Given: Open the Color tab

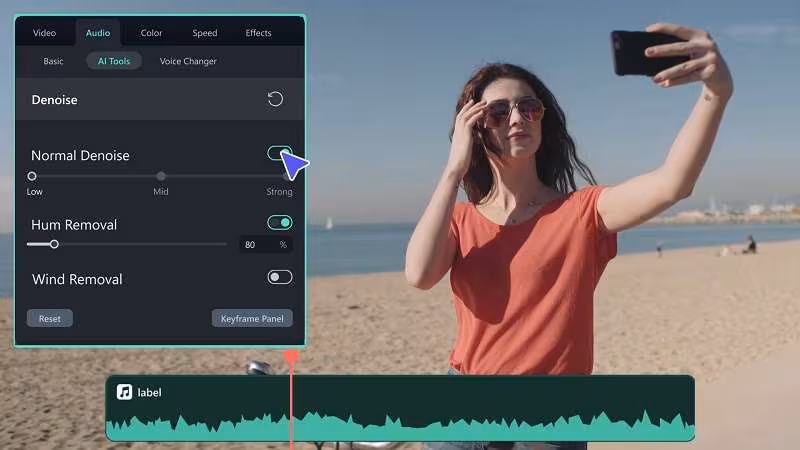Looking at the screenshot, I should point(152,33).
